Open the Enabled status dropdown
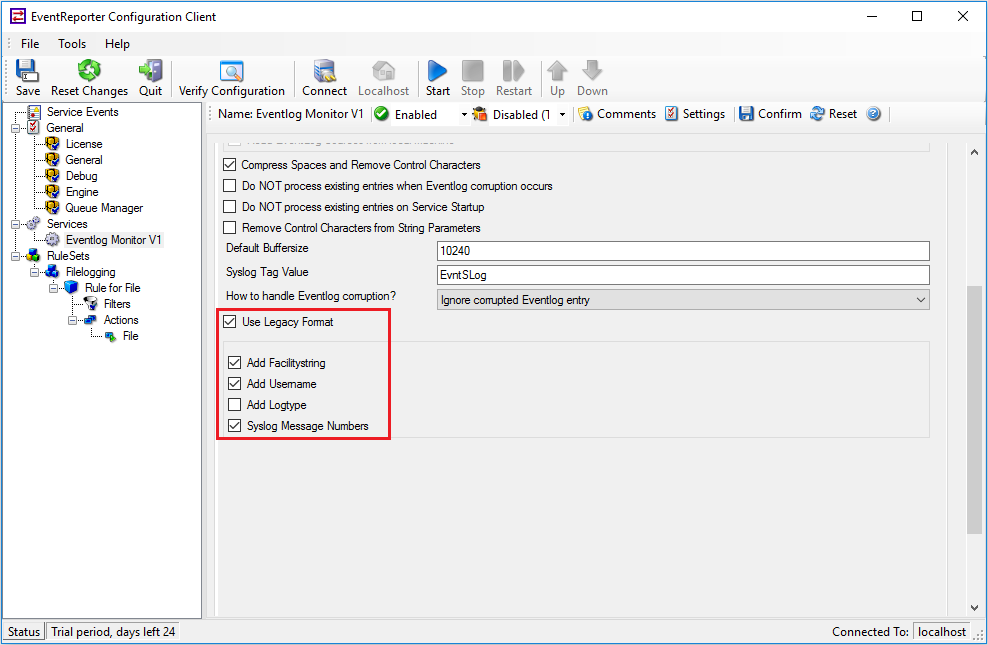The height and width of the screenshot is (645, 988). 464,115
